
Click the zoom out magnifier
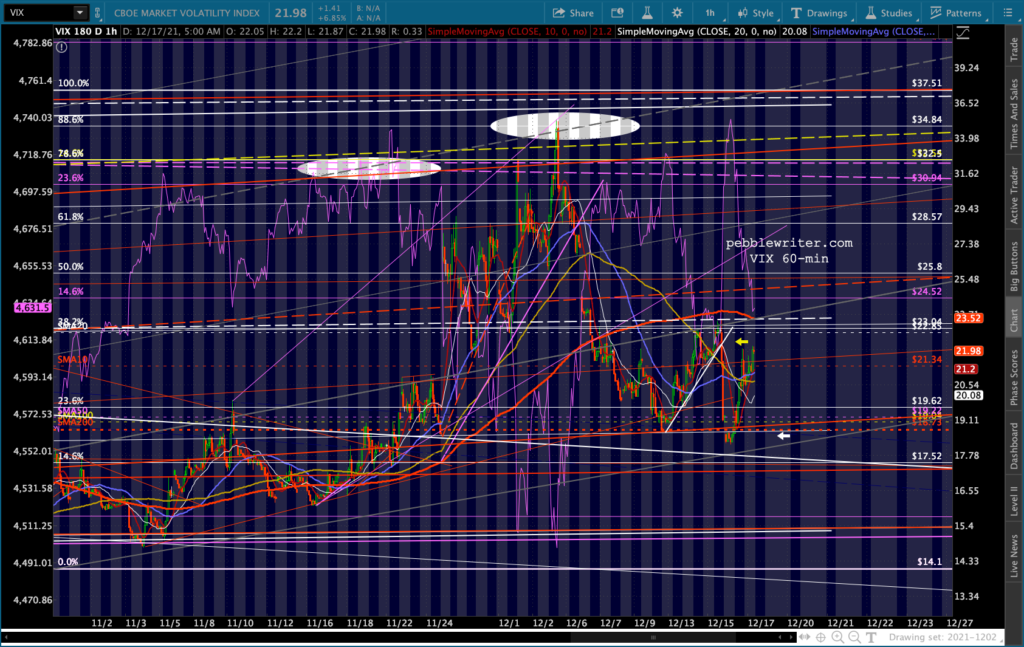854,637
